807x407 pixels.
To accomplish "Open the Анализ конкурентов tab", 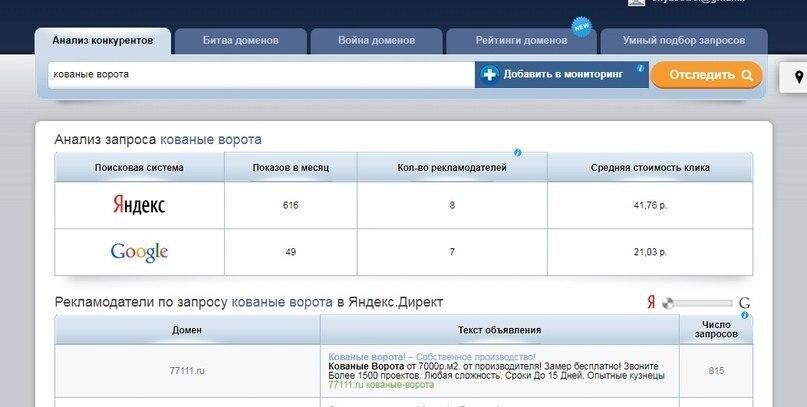I will 102,41.
